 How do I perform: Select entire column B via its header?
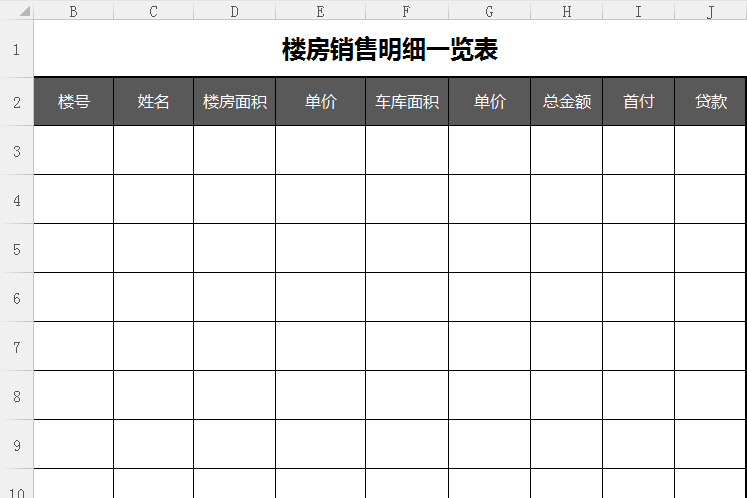coord(74,11)
